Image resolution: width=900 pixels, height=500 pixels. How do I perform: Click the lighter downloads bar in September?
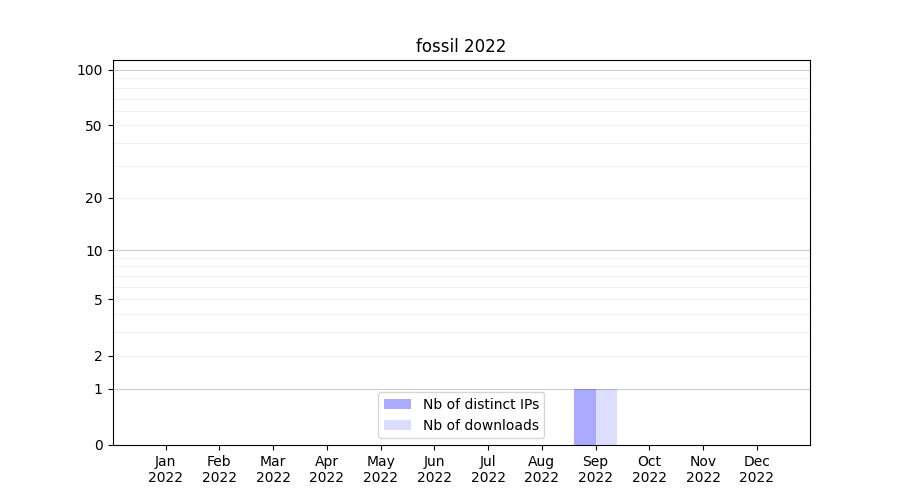point(606,417)
